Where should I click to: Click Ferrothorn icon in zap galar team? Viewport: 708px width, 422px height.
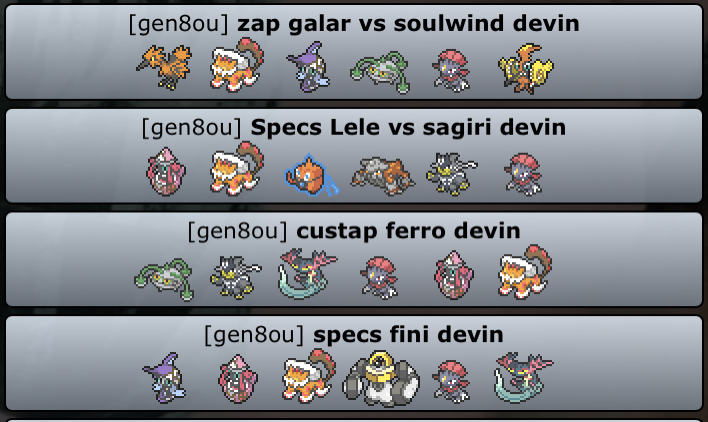coord(381,72)
